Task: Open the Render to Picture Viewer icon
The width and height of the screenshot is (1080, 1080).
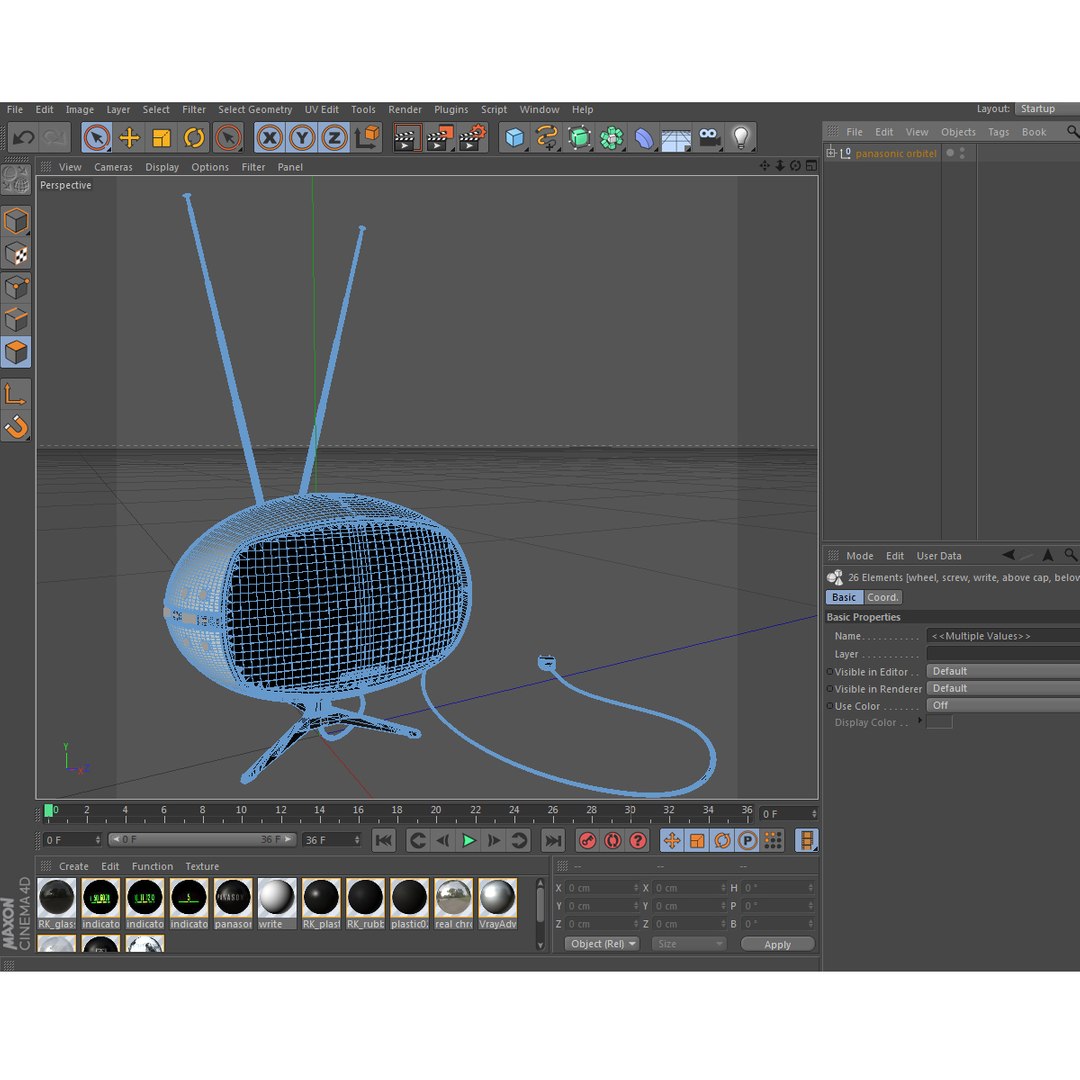Action: click(439, 138)
